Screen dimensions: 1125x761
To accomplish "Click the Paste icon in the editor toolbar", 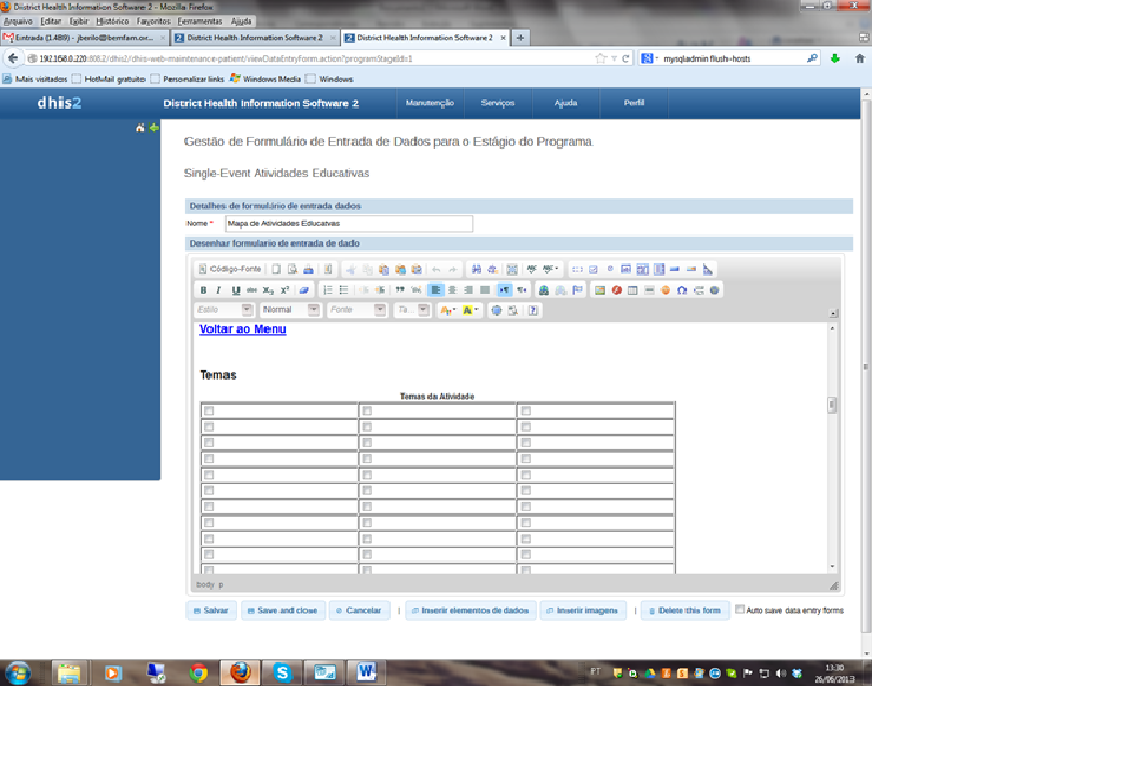I will click(384, 270).
